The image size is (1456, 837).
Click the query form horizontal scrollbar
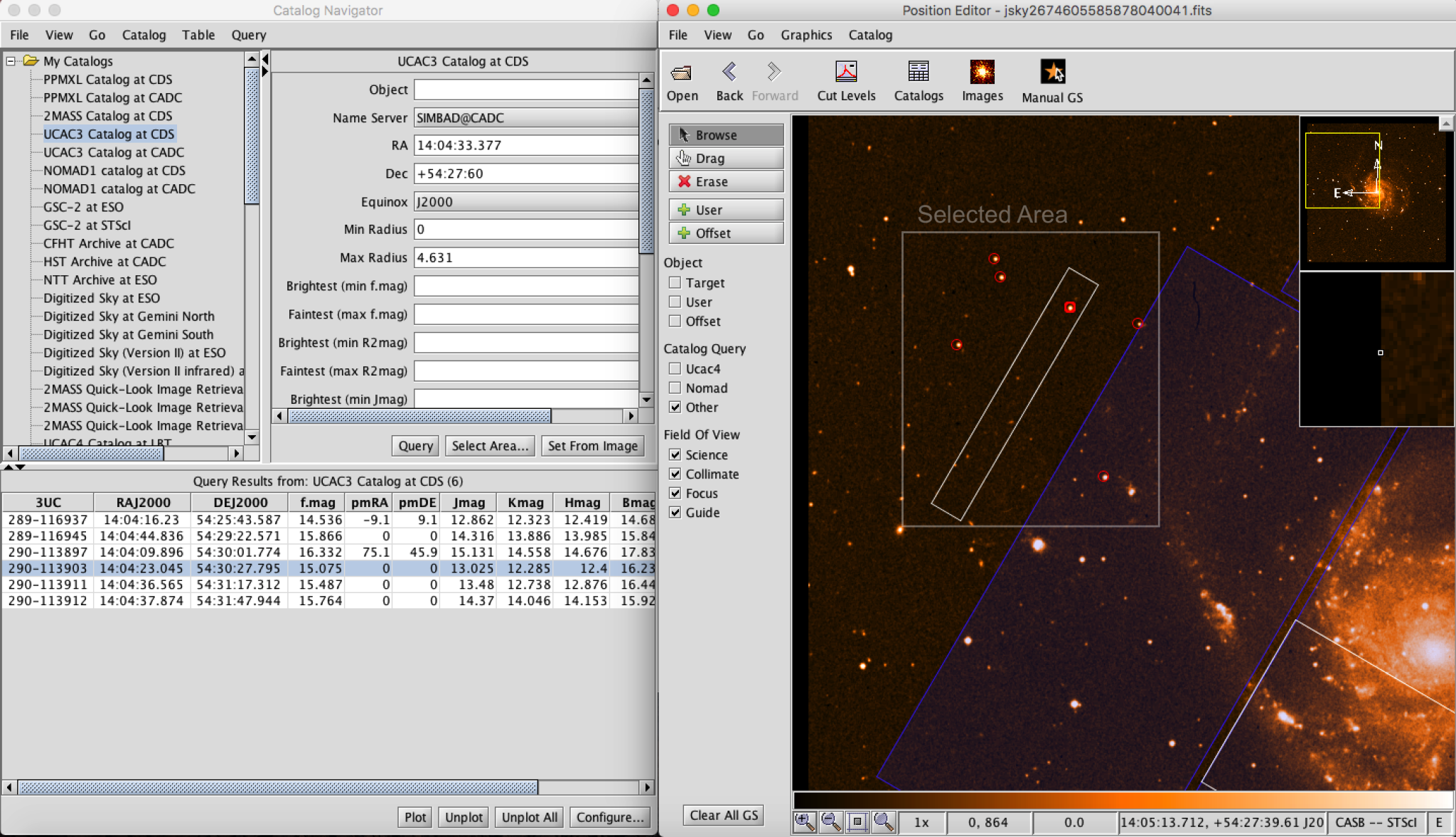click(x=419, y=415)
